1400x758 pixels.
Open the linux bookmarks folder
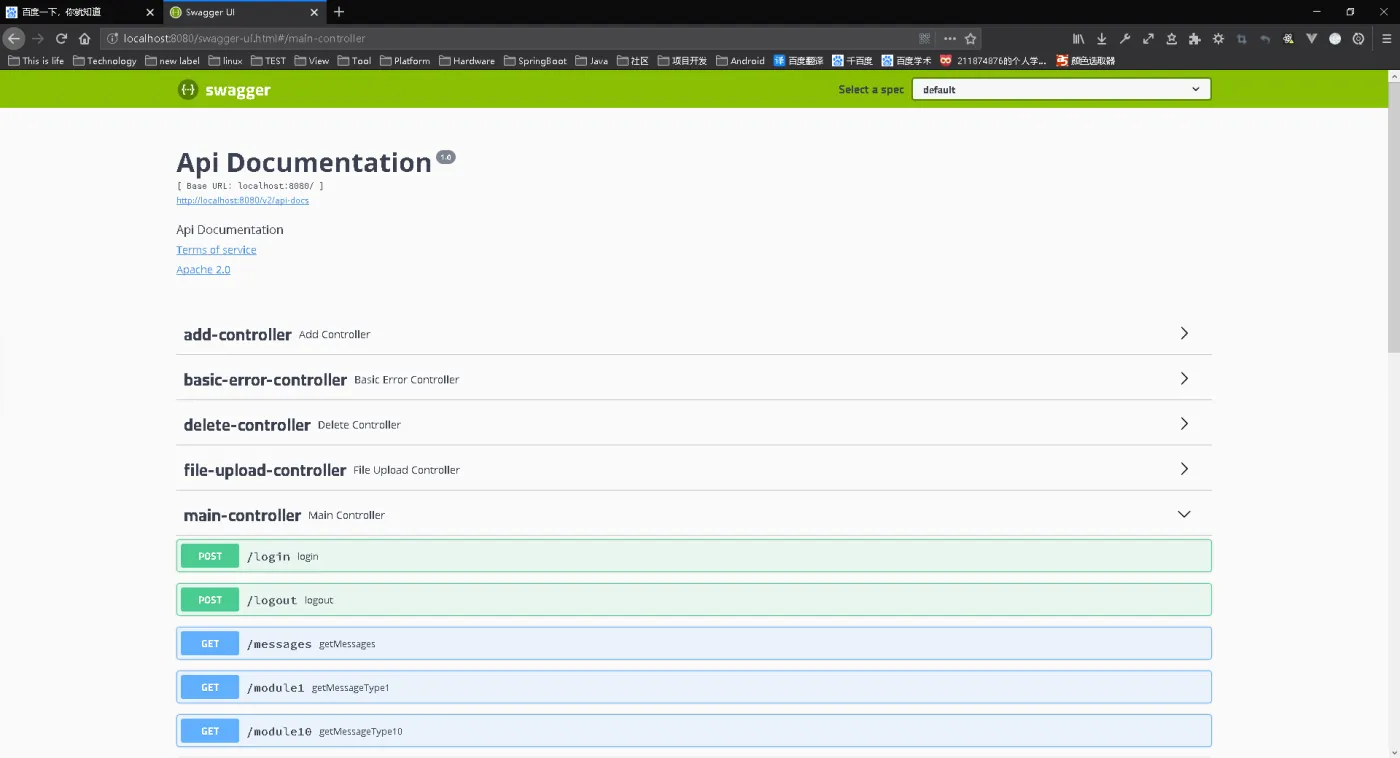pyautogui.click(x=225, y=61)
